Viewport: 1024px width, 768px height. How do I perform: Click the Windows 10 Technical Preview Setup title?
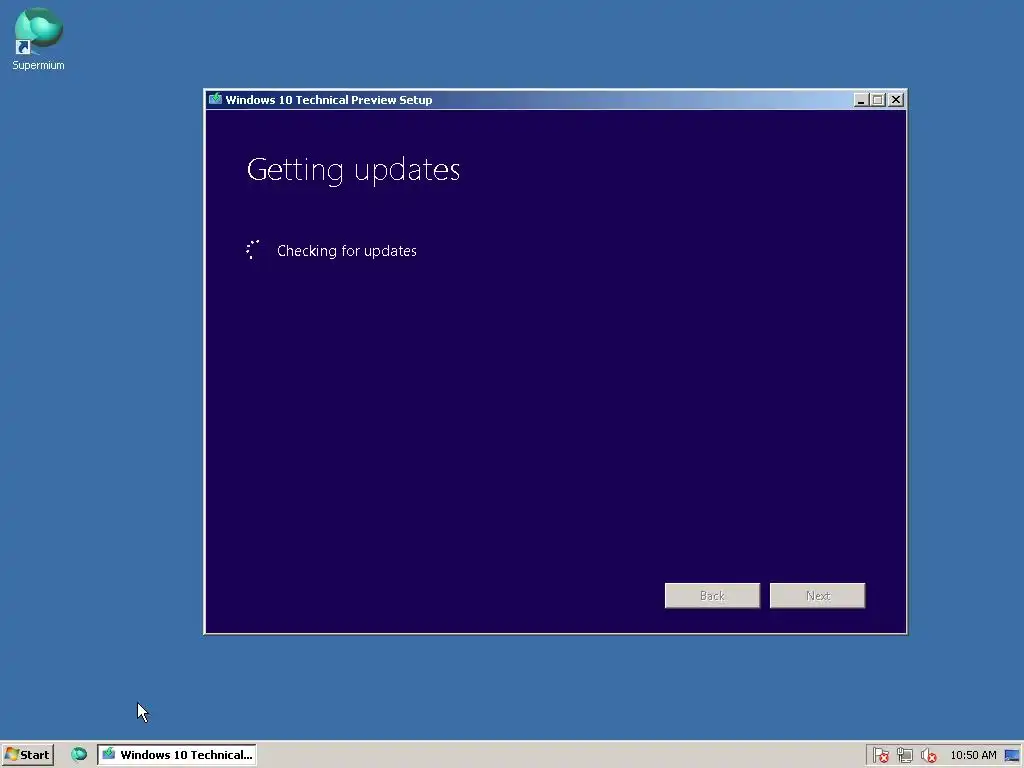(x=328, y=100)
